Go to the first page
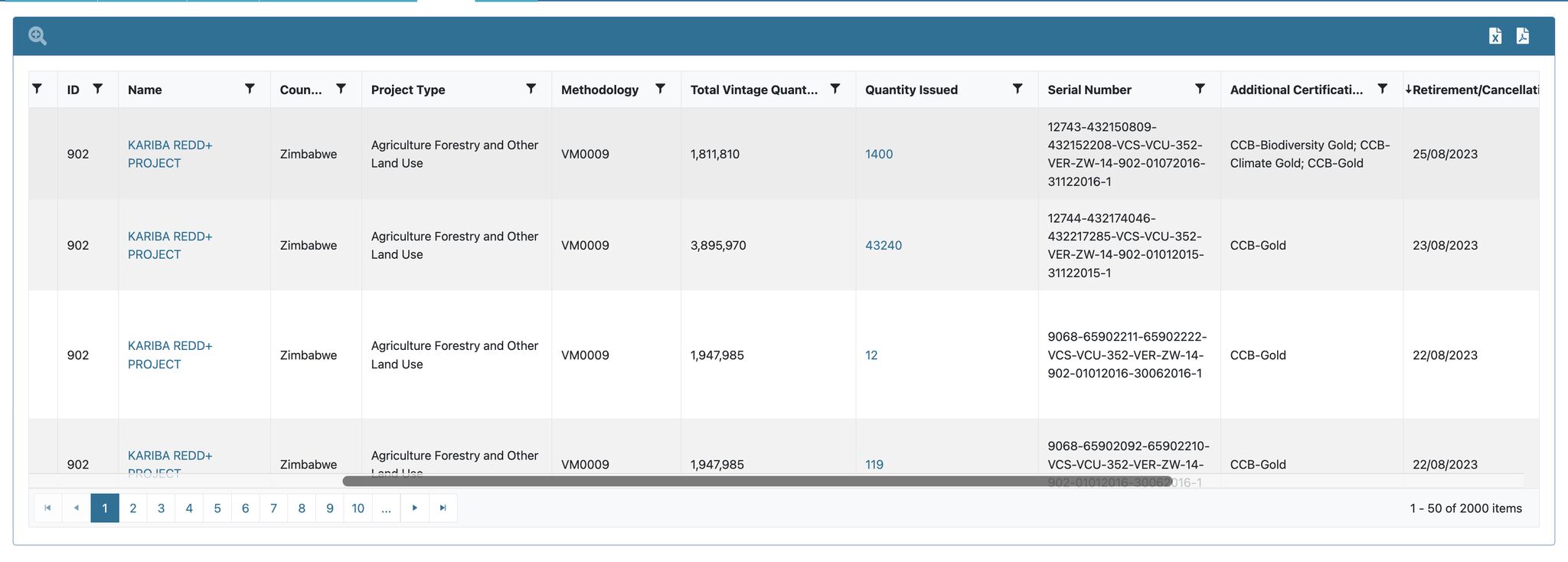This screenshot has width=1568, height=562. pyautogui.click(x=47, y=508)
